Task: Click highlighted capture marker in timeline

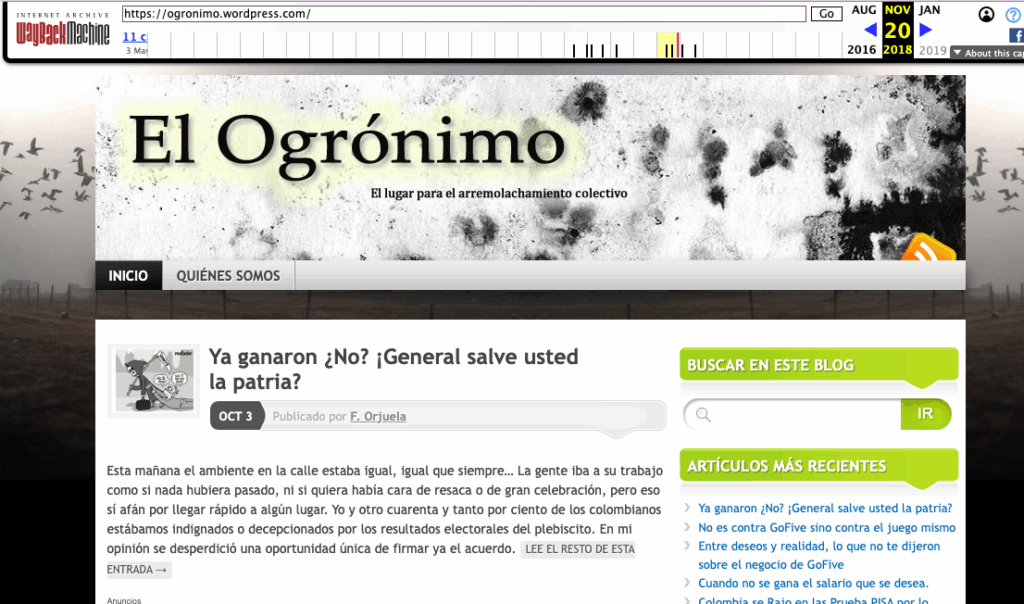Action: pyautogui.click(x=679, y=46)
